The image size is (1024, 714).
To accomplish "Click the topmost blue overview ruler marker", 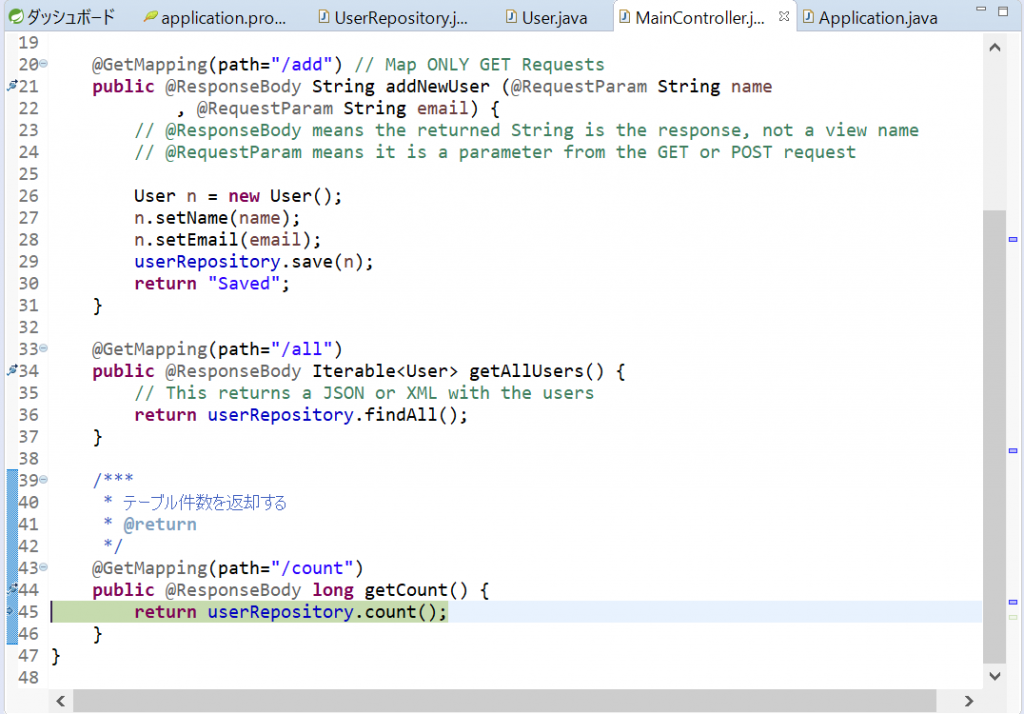I will tap(1012, 240).
